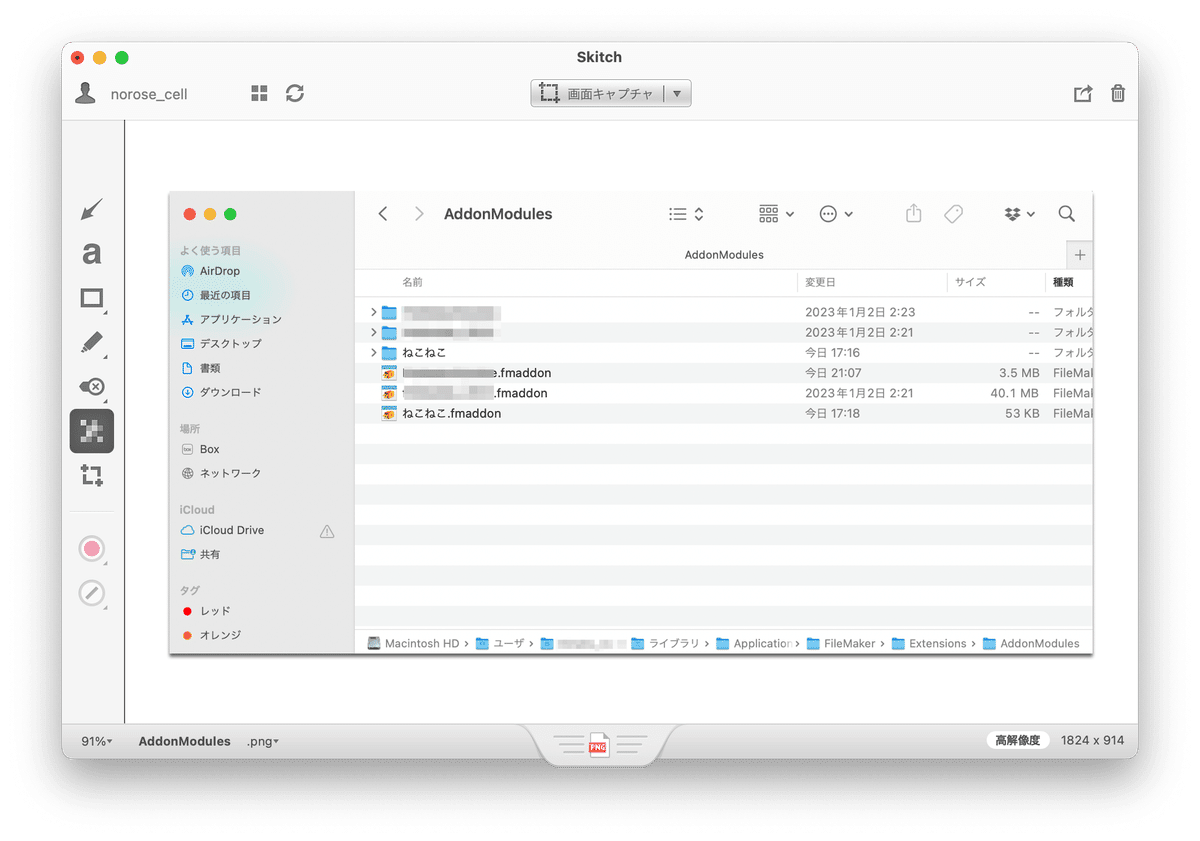Click the grid capture-modes icon
Screen dimensions: 1200x841
(258, 92)
